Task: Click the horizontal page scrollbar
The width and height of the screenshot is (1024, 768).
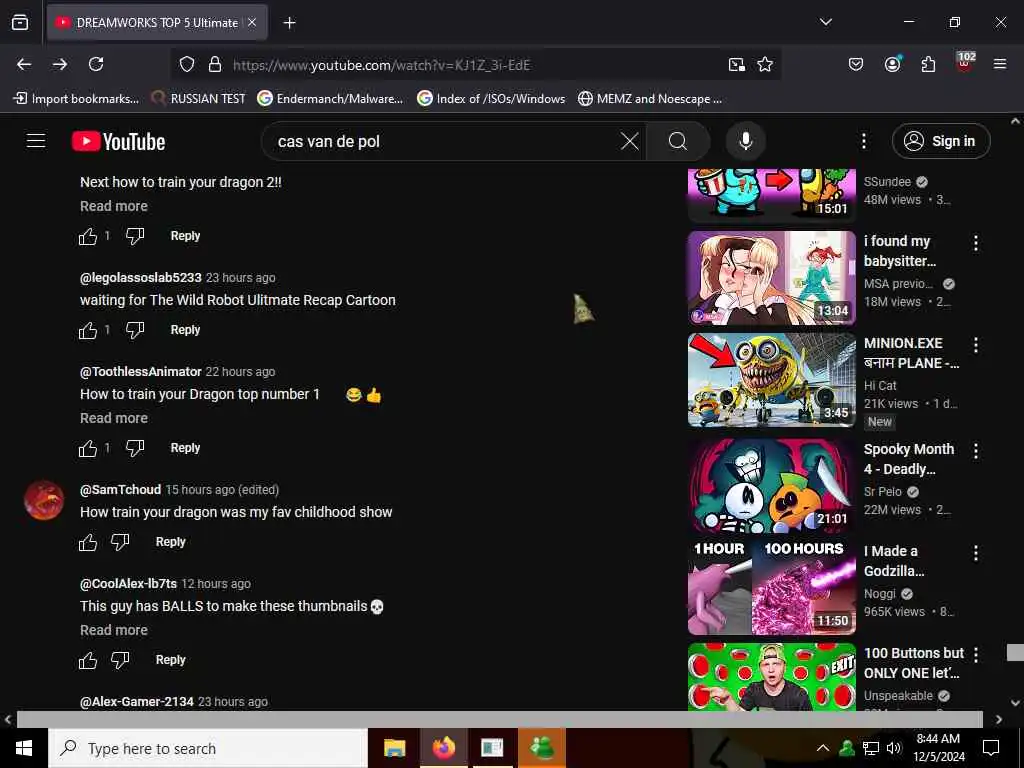Action: [500, 719]
